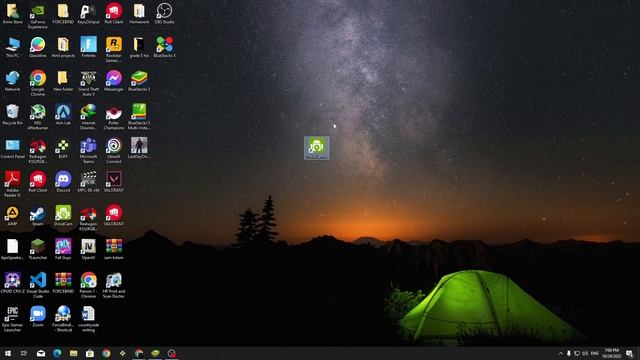Launch Microsoft Edge from taskbar
The width and height of the screenshot is (640, 360).
coord(57,353)
